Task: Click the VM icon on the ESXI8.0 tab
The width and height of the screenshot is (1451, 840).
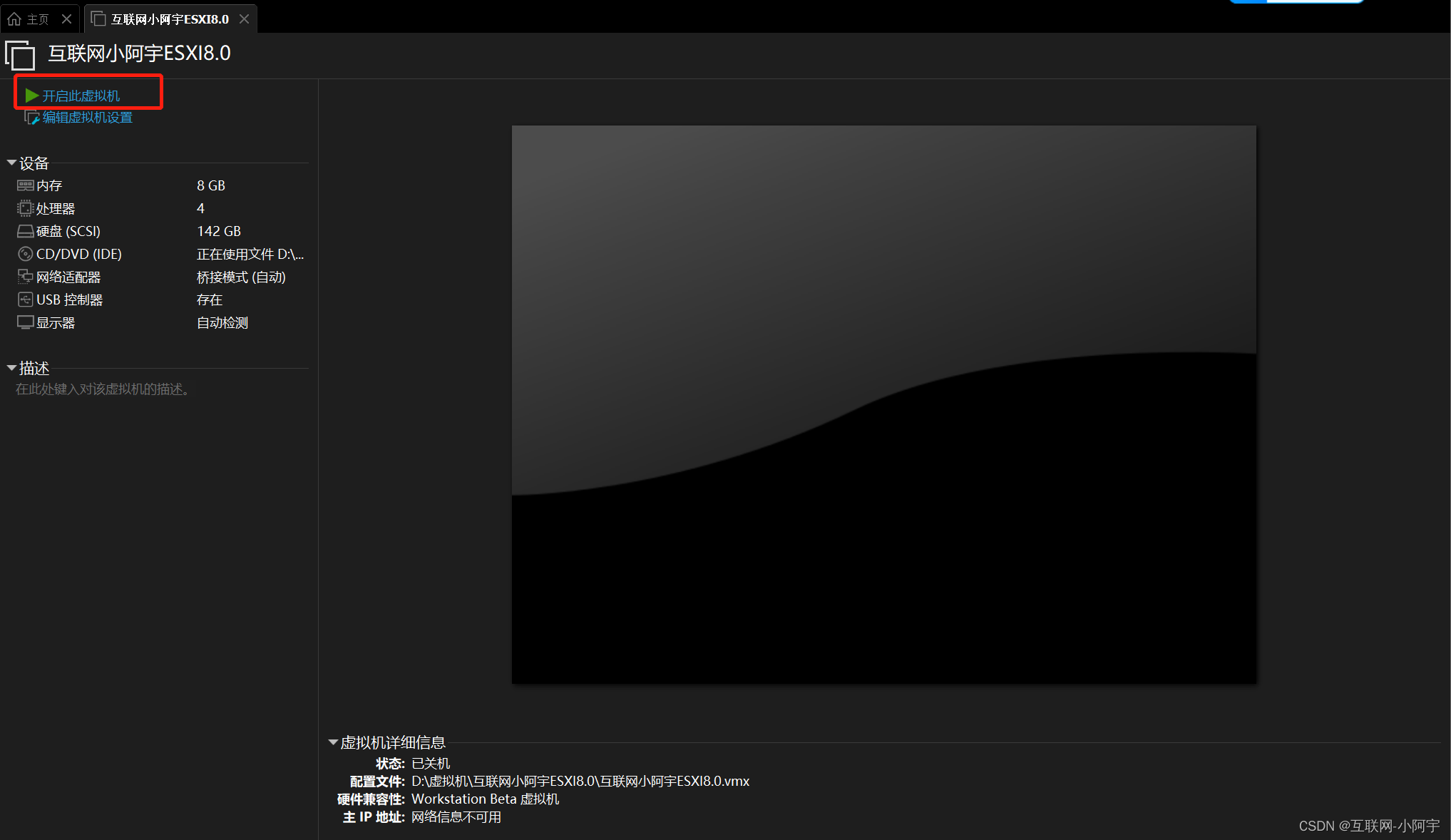Action: pyautogui.click(x=98, y=19)
